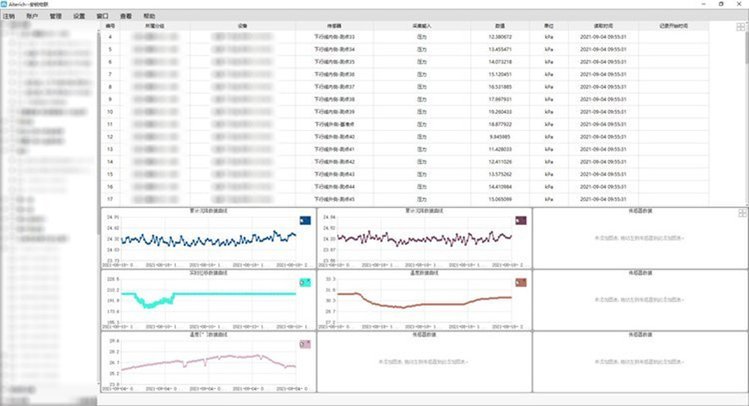Viewport: 749px width, 406px height.
Task: Click the 传感器 column header
Action: click(341, 26)
